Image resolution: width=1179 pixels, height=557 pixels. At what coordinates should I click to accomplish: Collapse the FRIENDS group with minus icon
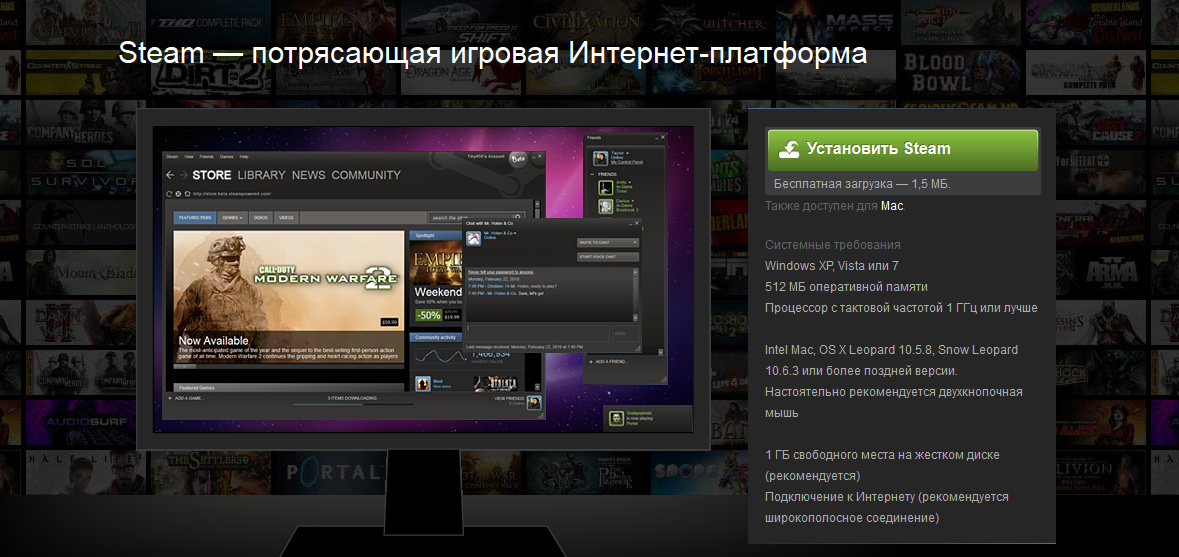[x=592, y=174]
